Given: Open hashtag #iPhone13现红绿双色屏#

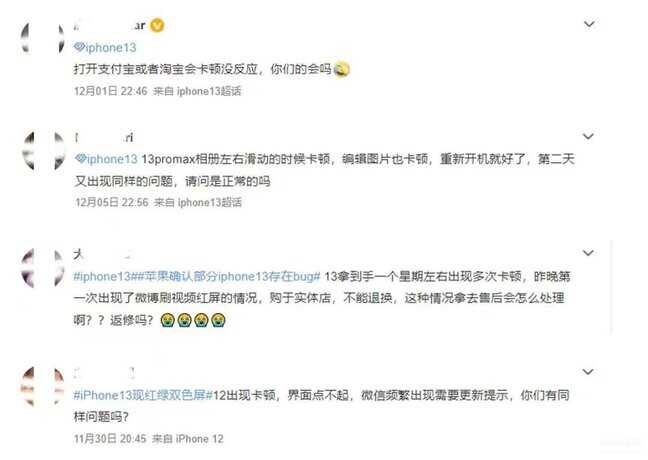Looking at the screenshot, I should pyautogui.click(x=143, y=395).
